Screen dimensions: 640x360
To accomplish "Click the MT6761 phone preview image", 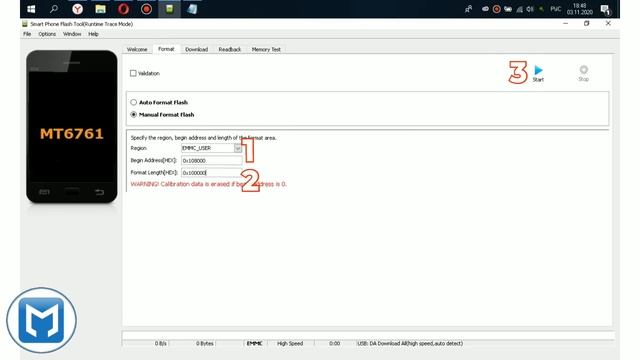I will (71, 127).
